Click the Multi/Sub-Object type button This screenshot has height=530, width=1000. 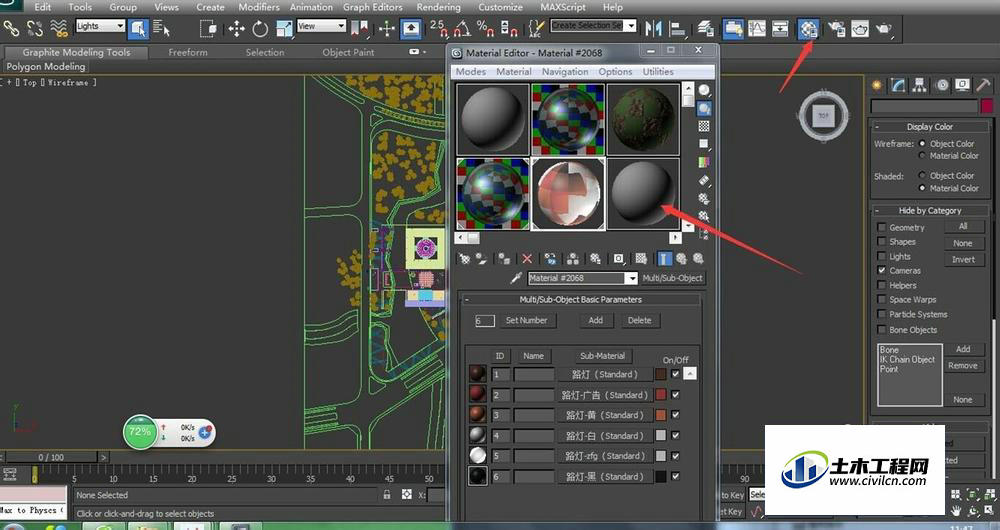(x=672, y=278)
